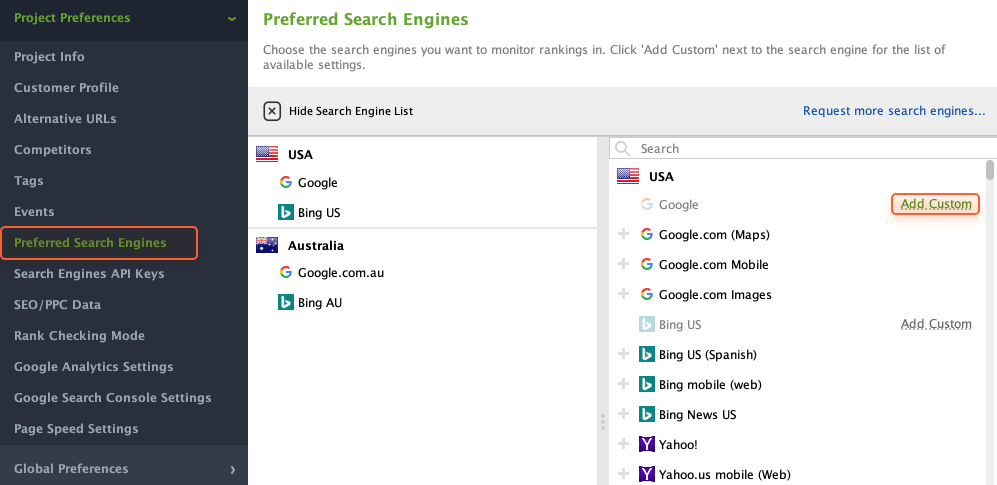Click Bing News US label text
Screen dimensions: 997x485
coord(698,414)
